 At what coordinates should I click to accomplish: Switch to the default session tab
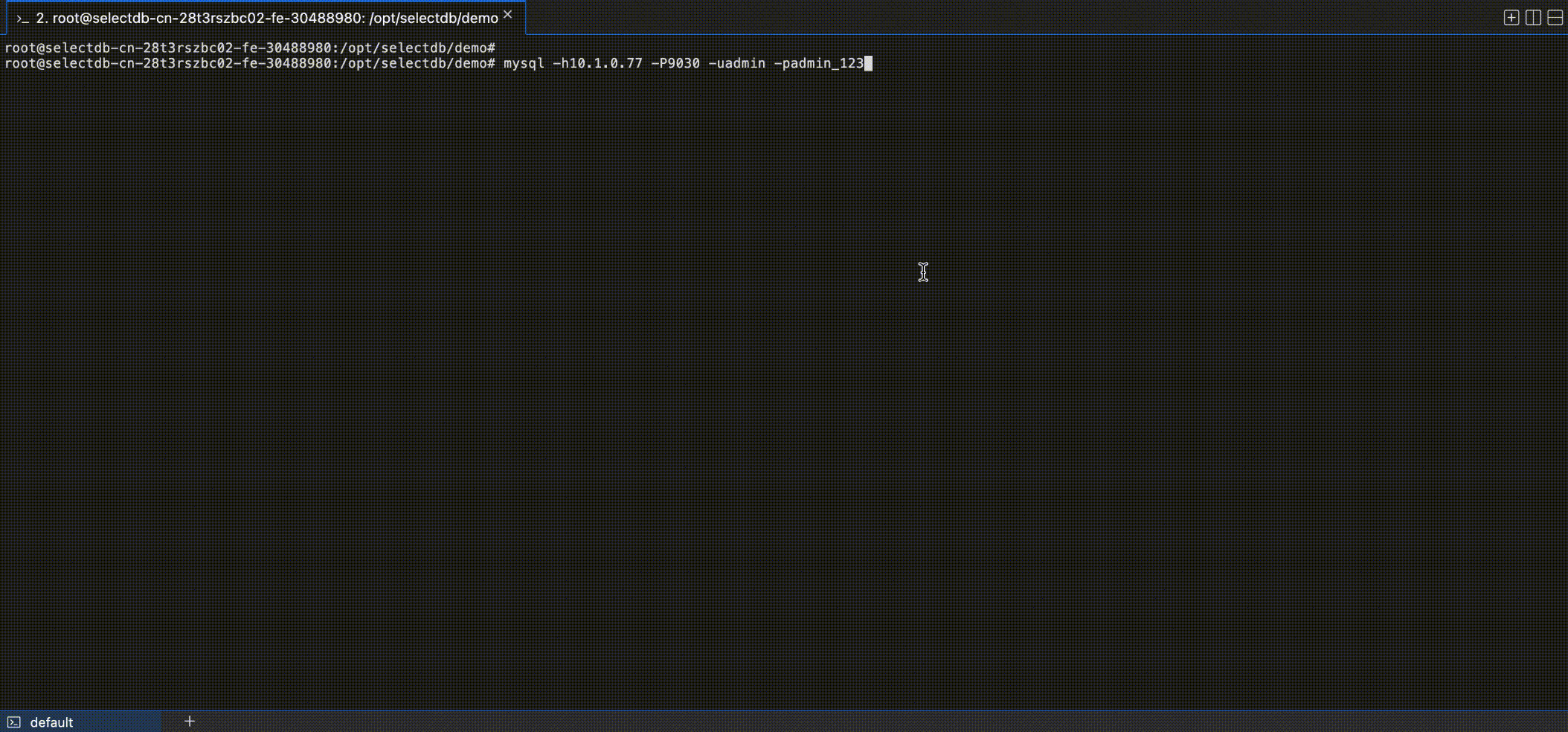point(52,721)
